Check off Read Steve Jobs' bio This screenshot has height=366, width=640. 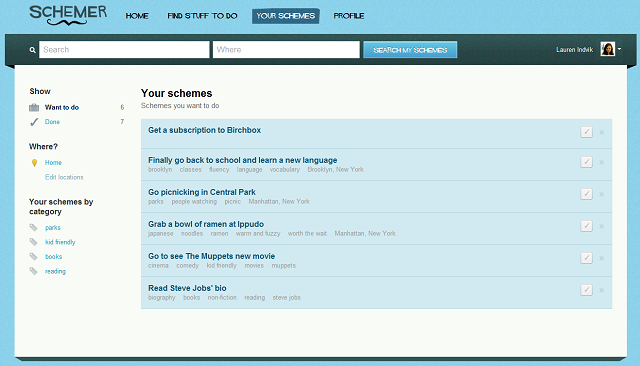pyautogui.click(x=587, y=290)
